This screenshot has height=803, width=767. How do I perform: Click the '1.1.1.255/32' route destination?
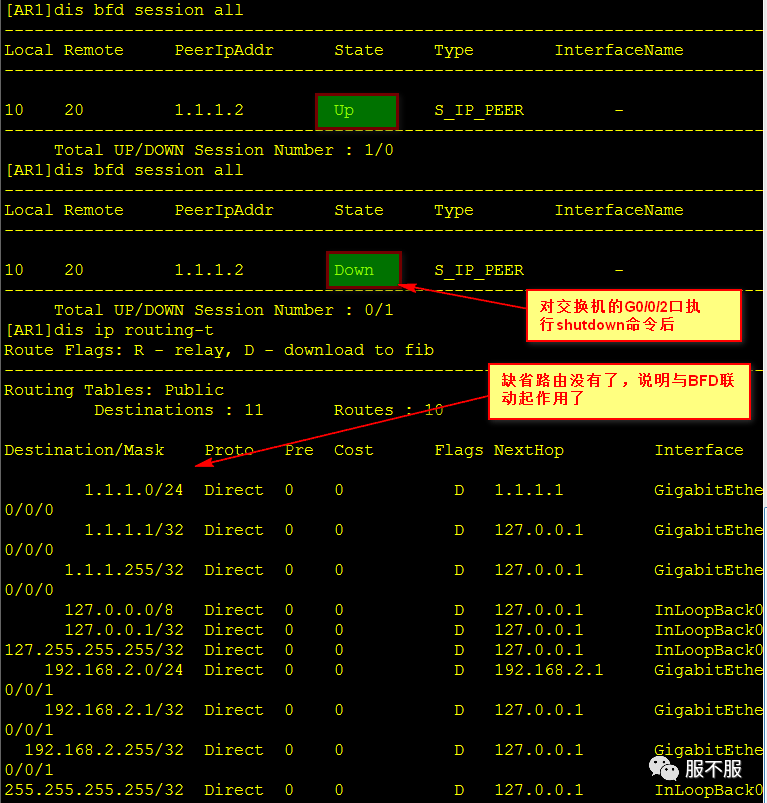[124, 570]
